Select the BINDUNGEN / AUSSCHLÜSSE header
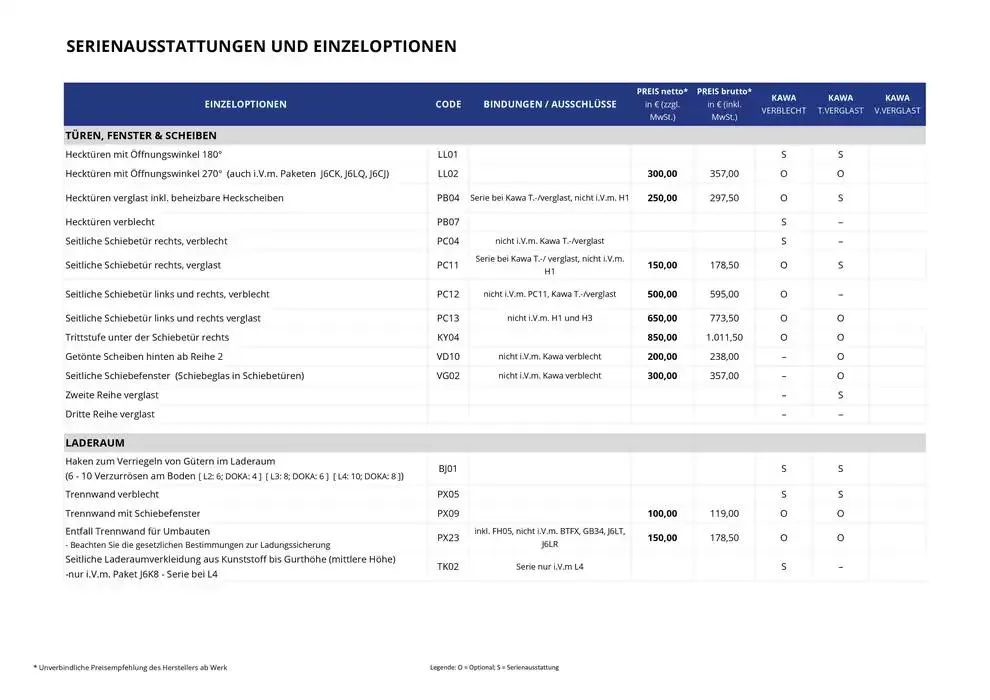Viewport: 990px width, 700px height. pos(550,104)
